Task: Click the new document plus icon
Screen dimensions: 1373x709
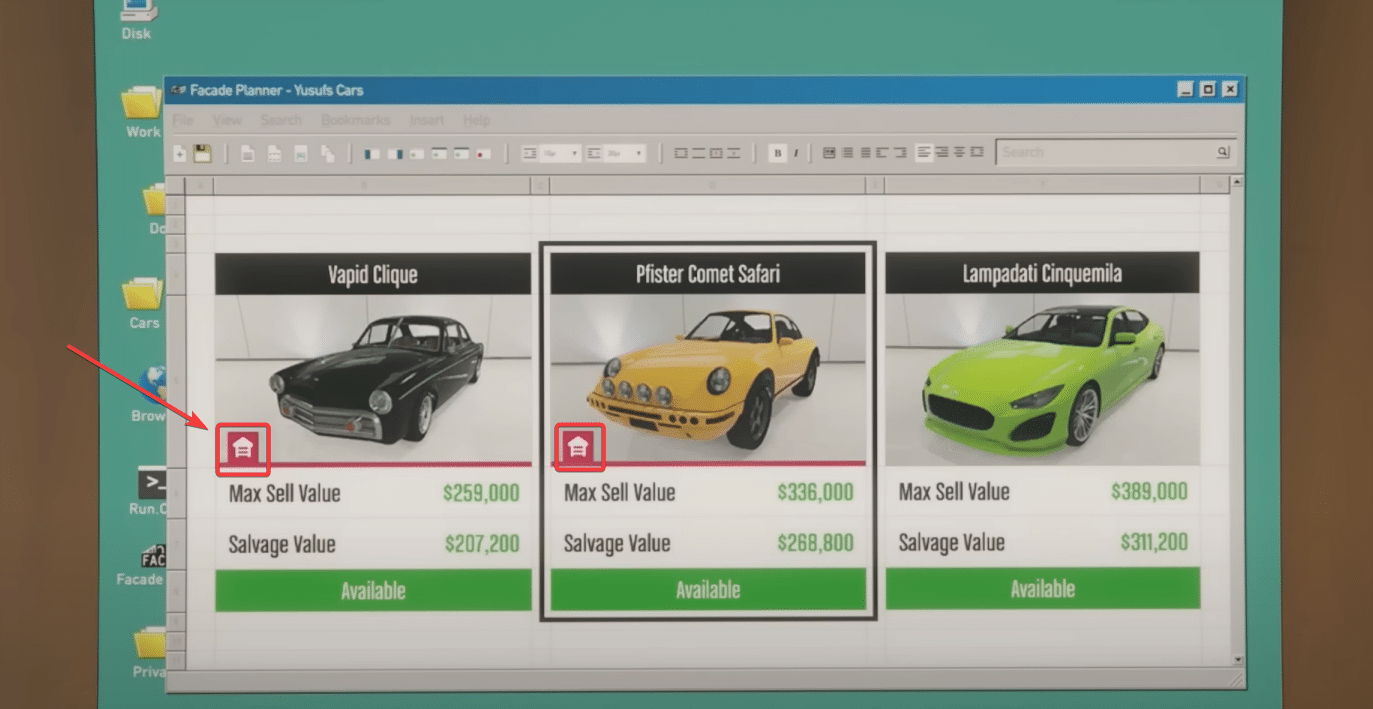Action: [180, 153]
